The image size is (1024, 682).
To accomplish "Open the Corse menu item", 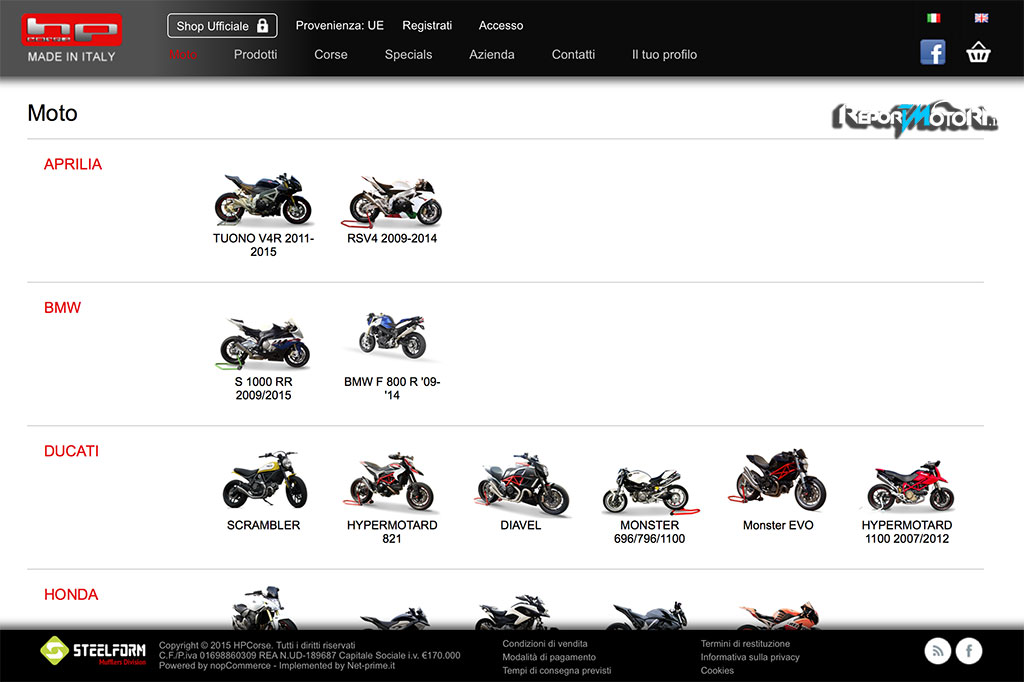I will [x=331, y=55].
